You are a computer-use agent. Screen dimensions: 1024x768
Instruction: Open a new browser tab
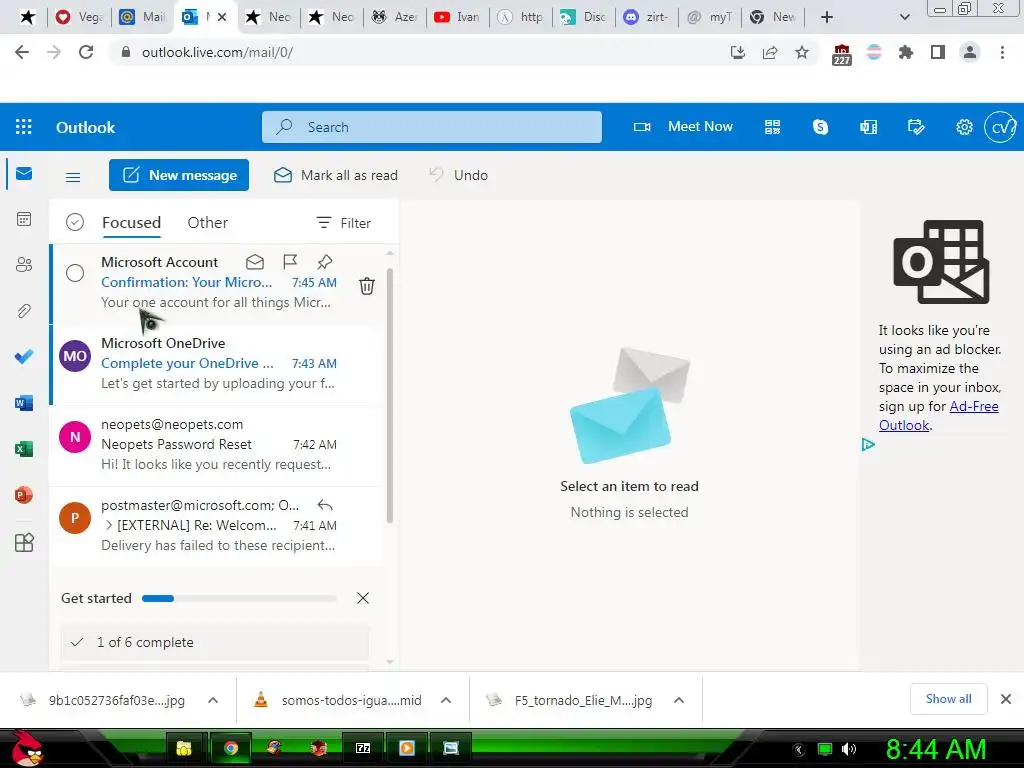[x=827, y=17]
